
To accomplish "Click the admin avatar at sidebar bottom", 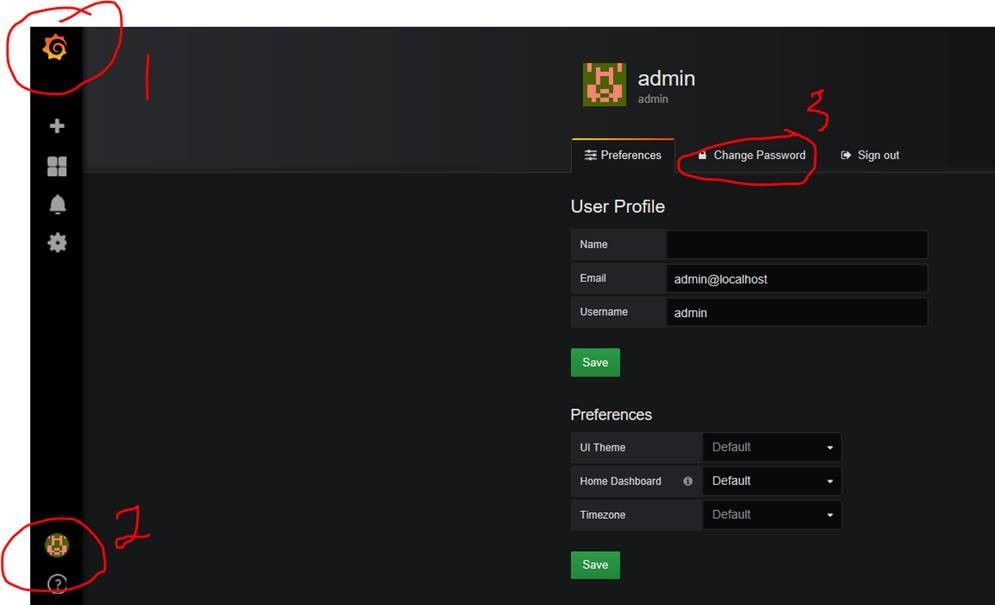I will coord(57,545).
